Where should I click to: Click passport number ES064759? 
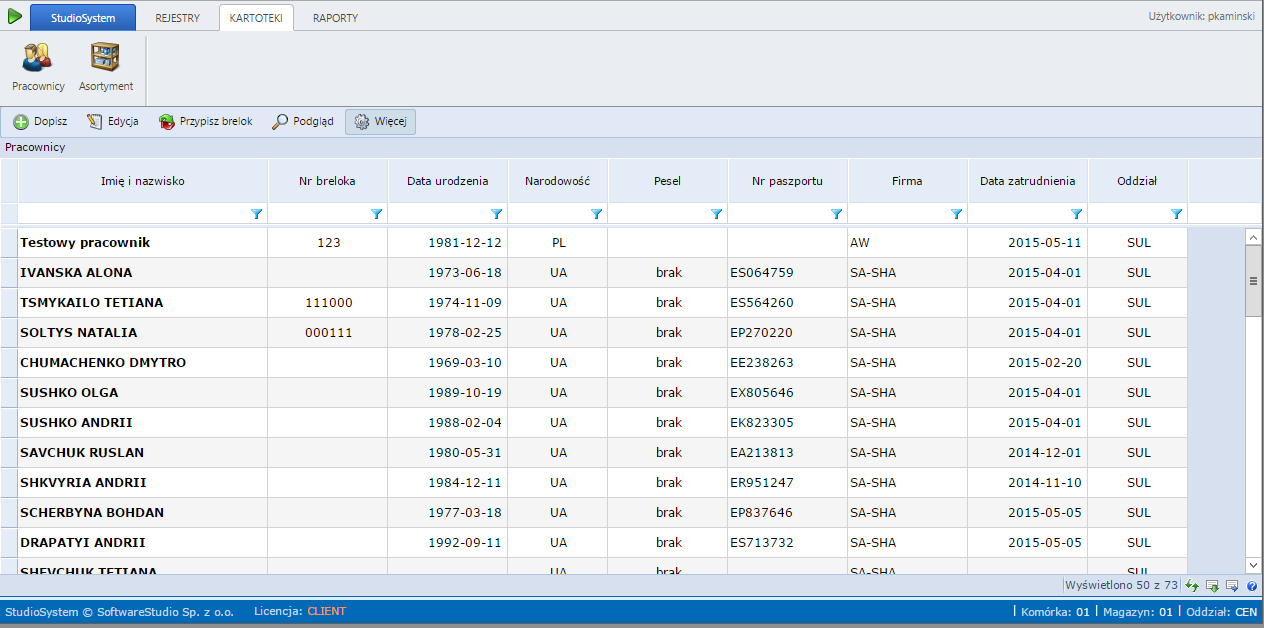(x=762, y=273)
